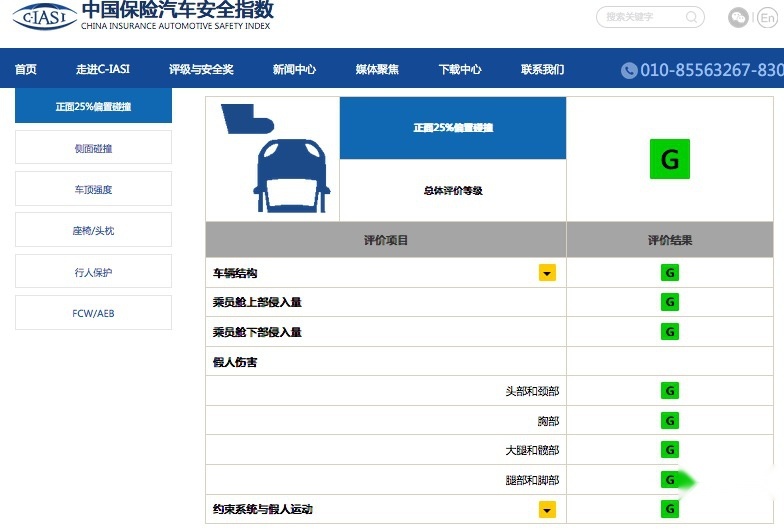Screen dimensions: 784x530
Task: Go to 首页 in navigation bar
Action: (26, 70)
